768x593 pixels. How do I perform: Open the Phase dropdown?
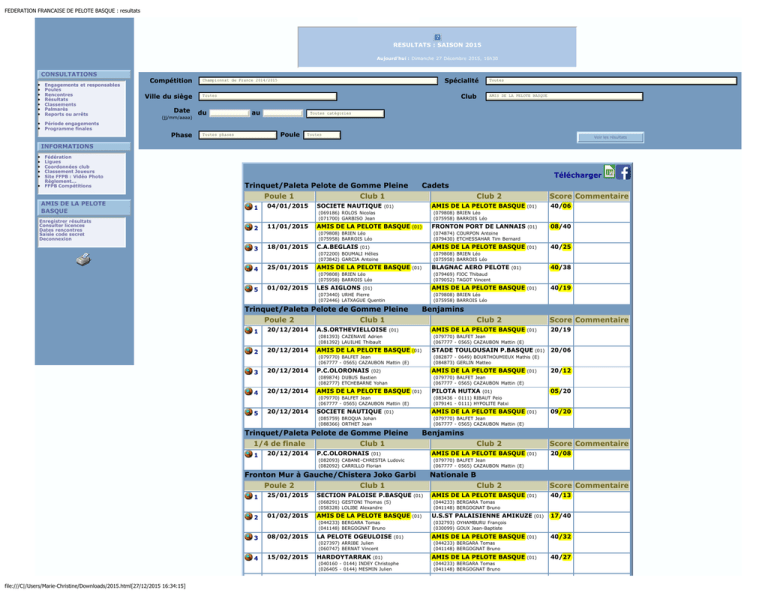tap(238, 135)
